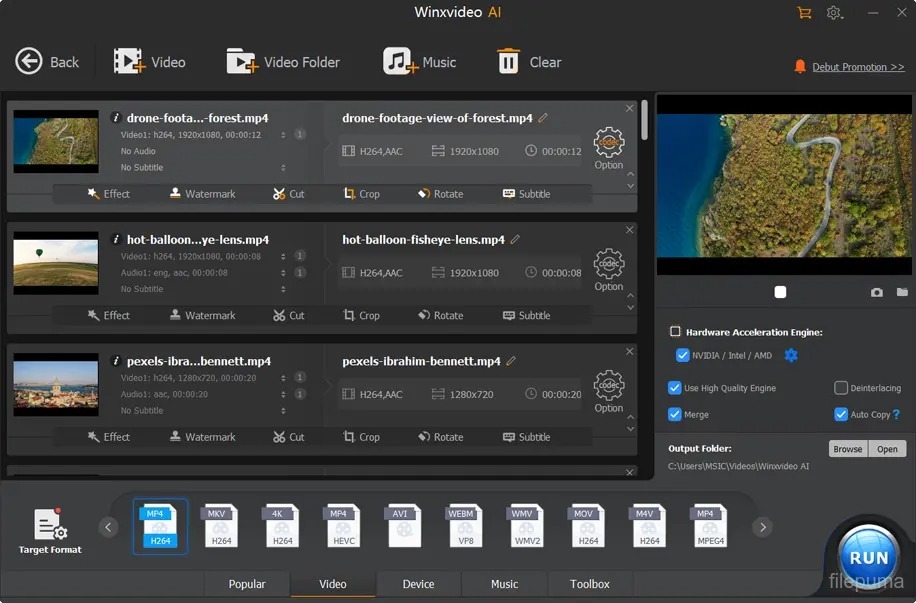Image resolution: width=916 pixels, height=603 pixels.
Task: Edit output name pexels-ibrahim-bennett.mp4 pencil icon
Action: click(511, 361)
